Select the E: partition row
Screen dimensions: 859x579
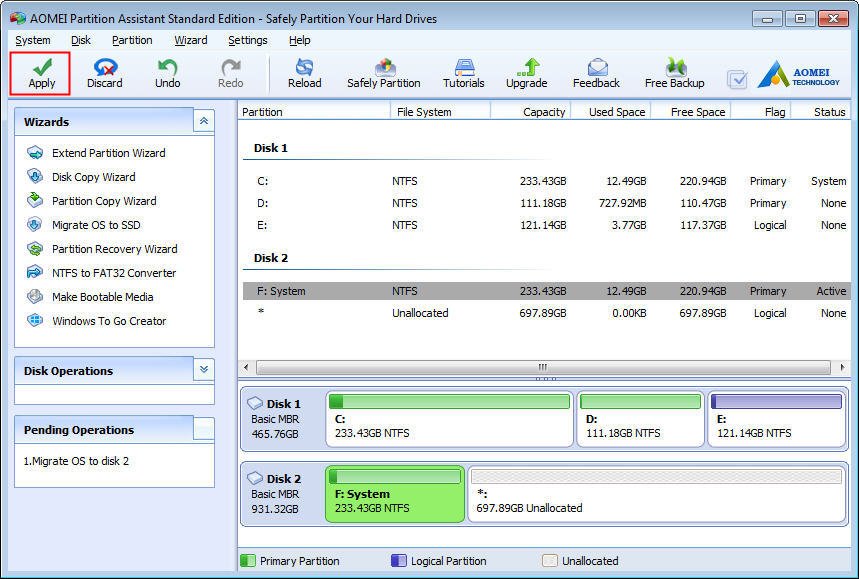click(x=546, y=225)
